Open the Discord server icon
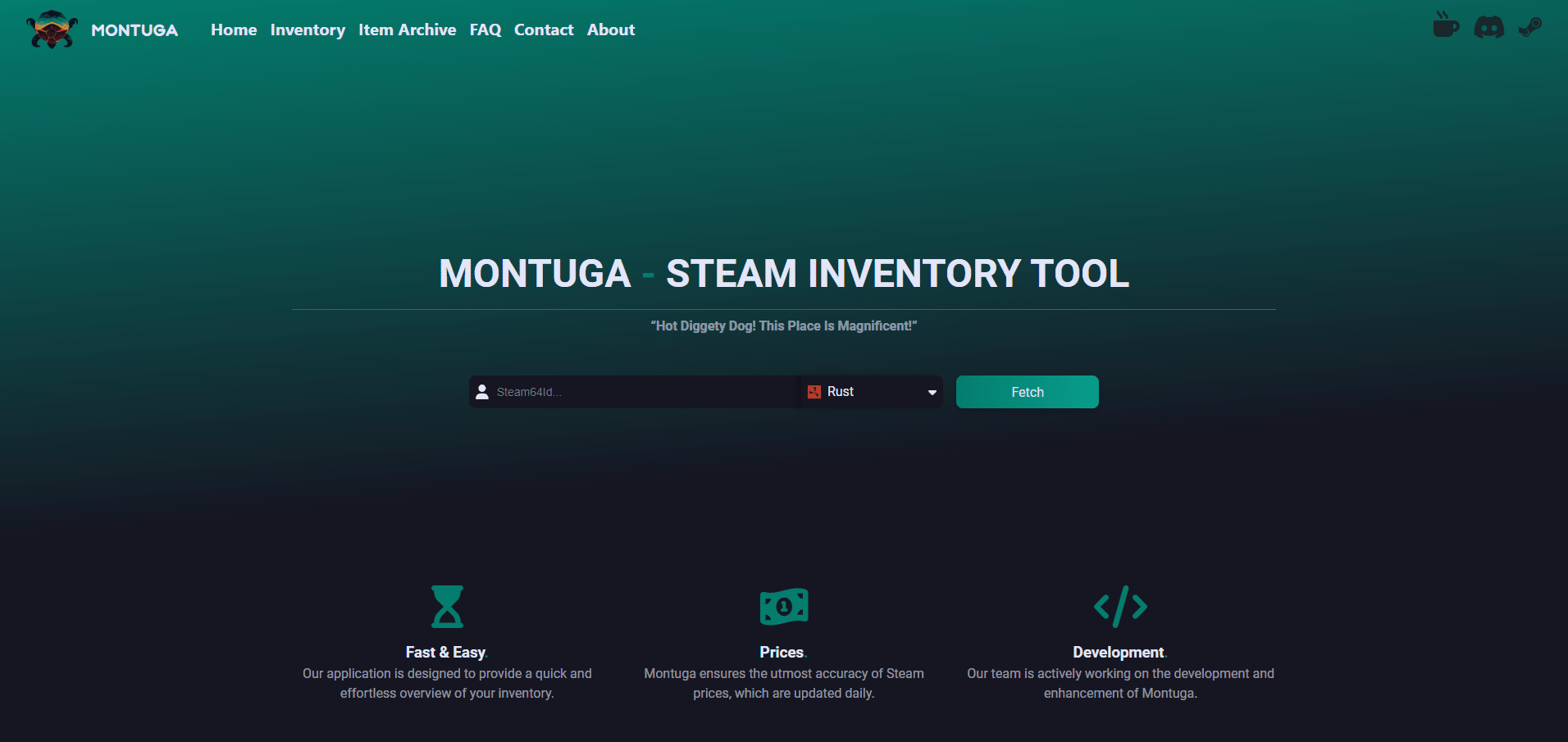The height and width of the screenshot is (742, 1568). (x=1488, y=28)
